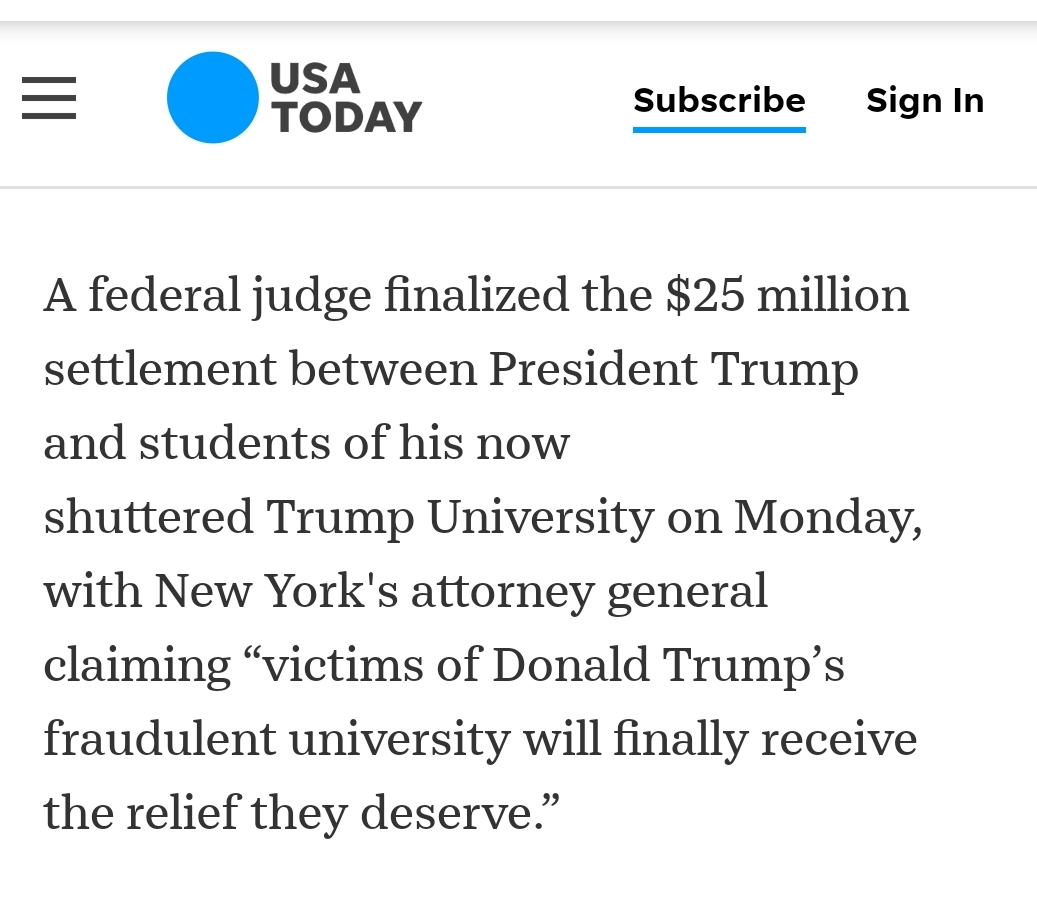1037x902 pixels.
Task: Open the hamburger navigation menu
Action: coord(49,98)
